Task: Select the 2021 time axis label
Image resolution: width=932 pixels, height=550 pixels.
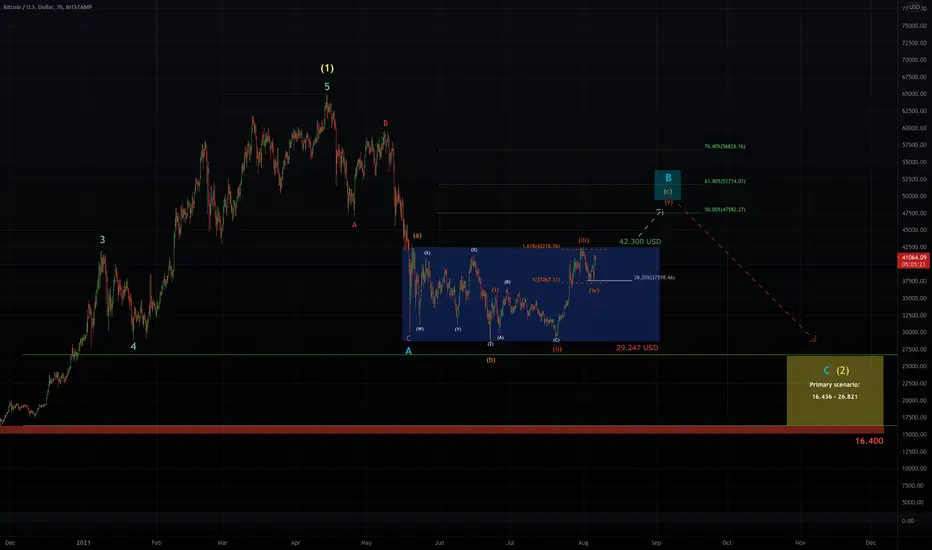Action: pyautogui.click(x=84, y=543)
